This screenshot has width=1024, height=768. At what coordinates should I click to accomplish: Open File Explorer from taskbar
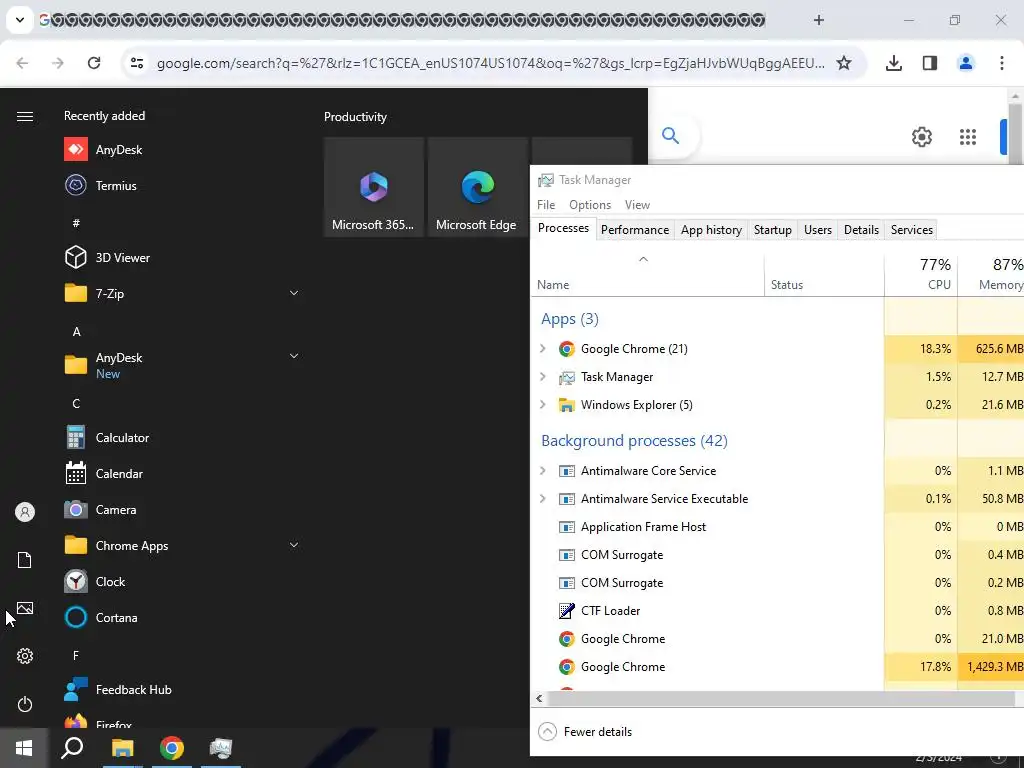[x=122, y=748]
